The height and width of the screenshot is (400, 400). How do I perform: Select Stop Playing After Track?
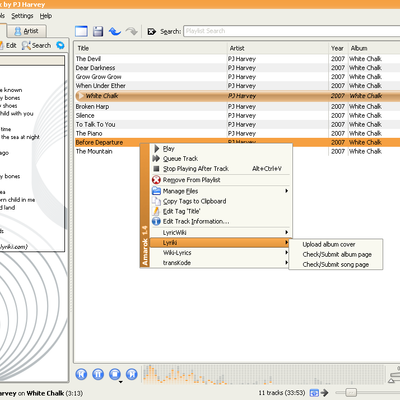(x=221, y=169)
